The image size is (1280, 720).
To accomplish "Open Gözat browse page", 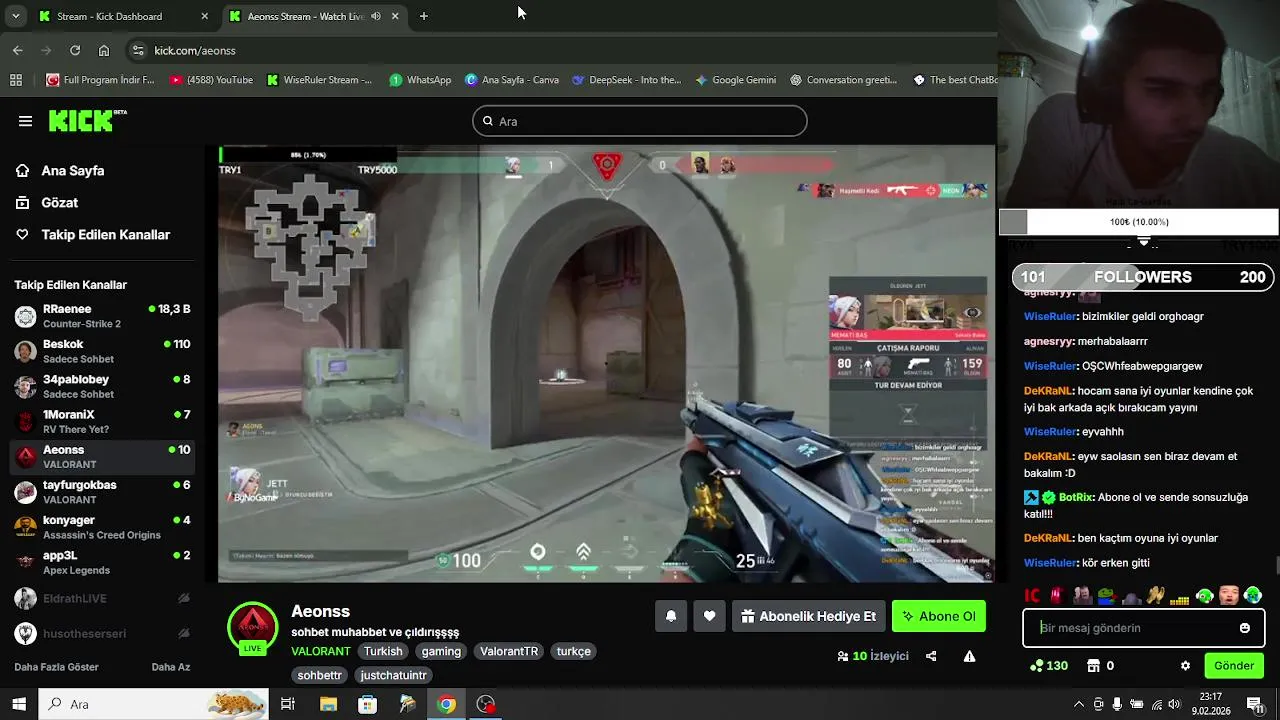I will 59,203.
